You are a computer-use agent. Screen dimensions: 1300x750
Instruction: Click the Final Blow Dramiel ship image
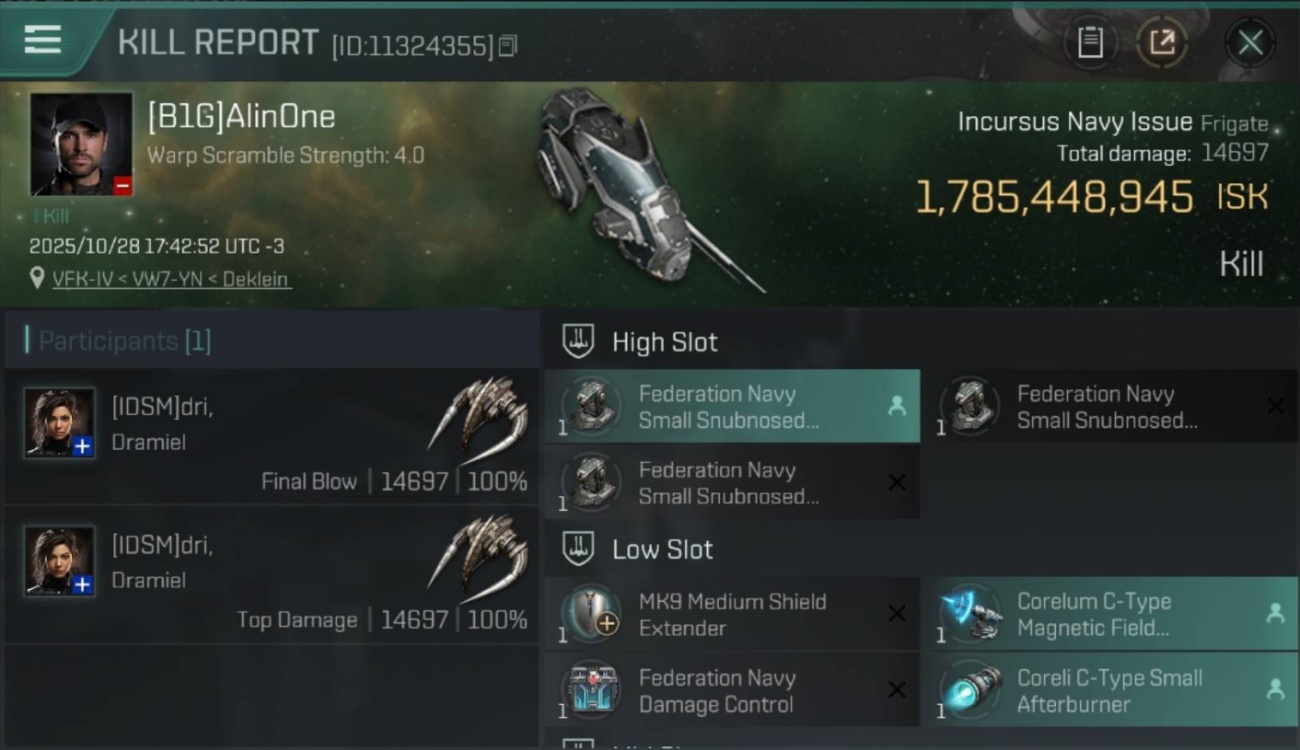(479, 420)
